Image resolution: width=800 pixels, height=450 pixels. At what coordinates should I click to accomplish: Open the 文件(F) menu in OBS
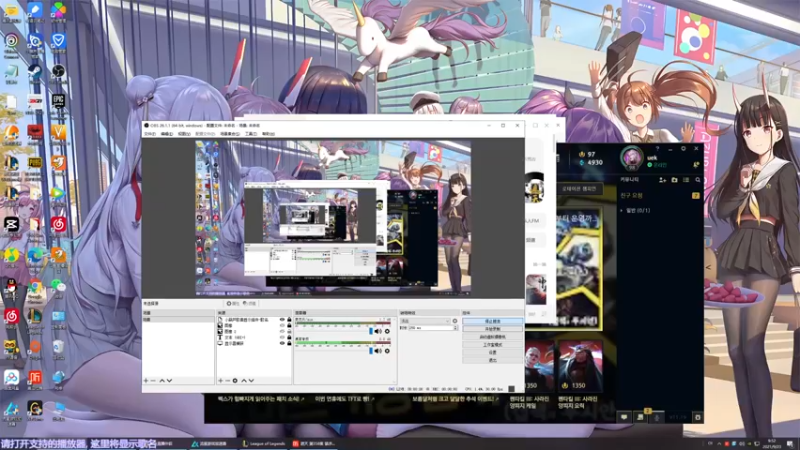click(x=150, y=134)
